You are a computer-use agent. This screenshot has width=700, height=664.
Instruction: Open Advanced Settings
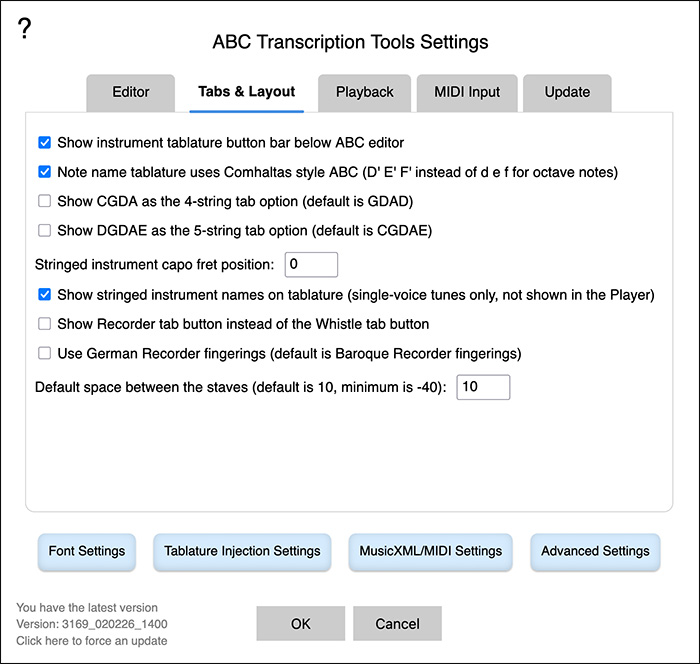click(595, 551)
